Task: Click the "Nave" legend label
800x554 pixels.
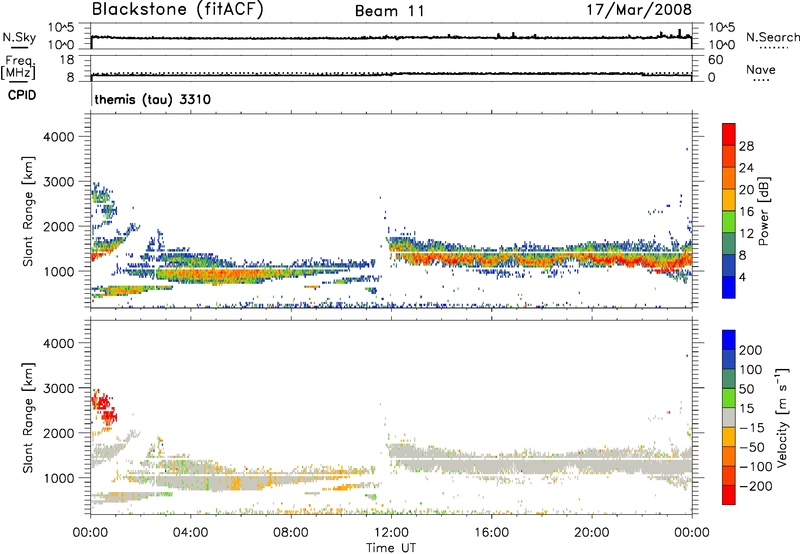Action: (x=761, y=70)
